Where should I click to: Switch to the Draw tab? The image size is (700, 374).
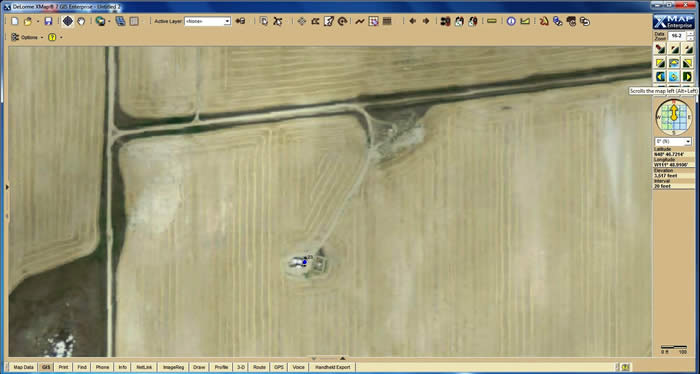(199, 367)
